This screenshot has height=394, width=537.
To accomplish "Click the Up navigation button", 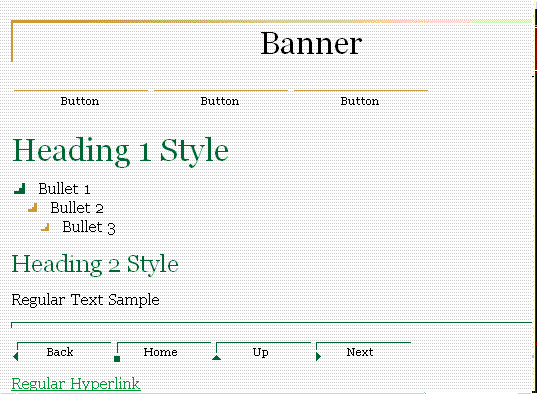I will pos(262,352).
